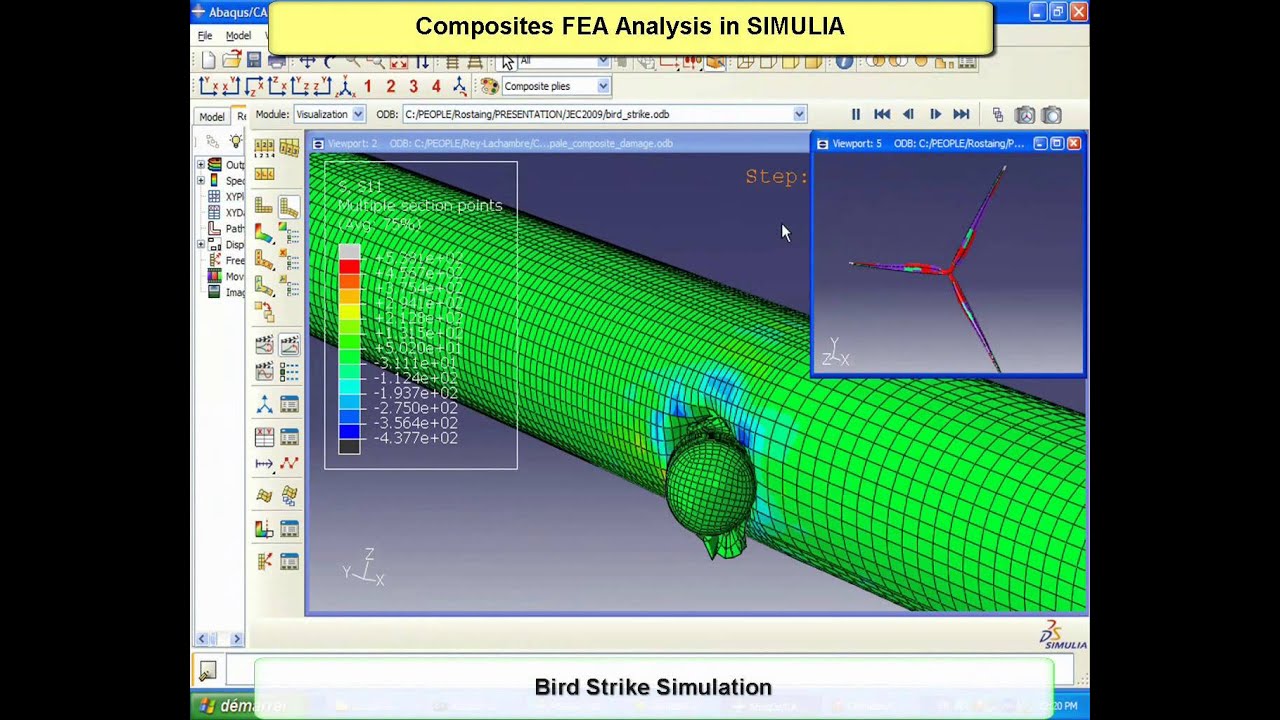The width and height of the screenshot is (1280, 720).
Task: Click the command line prompt icon
Action: (207, 671)
